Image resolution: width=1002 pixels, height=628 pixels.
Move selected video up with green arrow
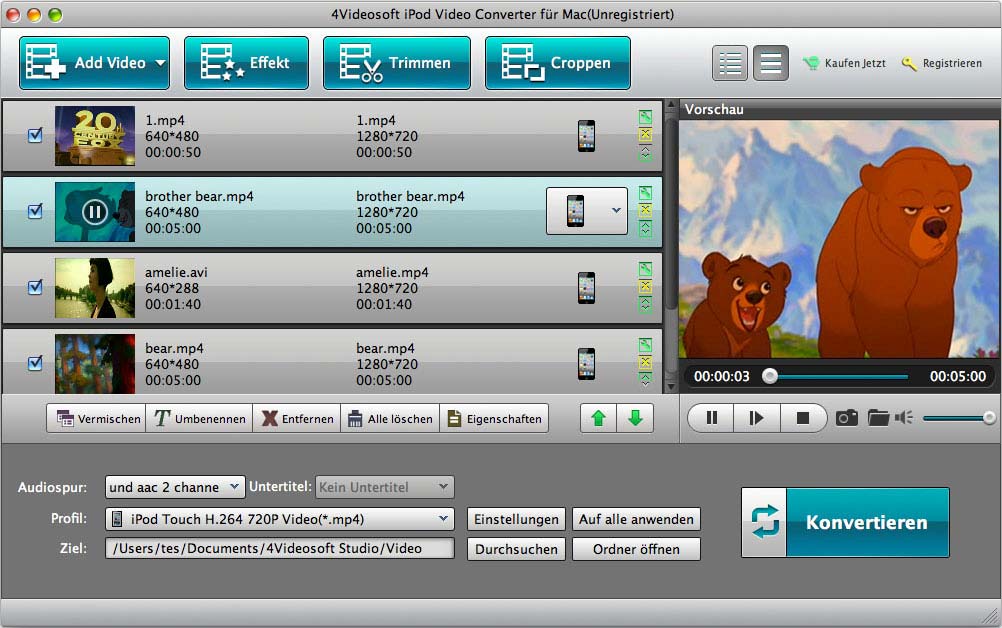[598, 418]
